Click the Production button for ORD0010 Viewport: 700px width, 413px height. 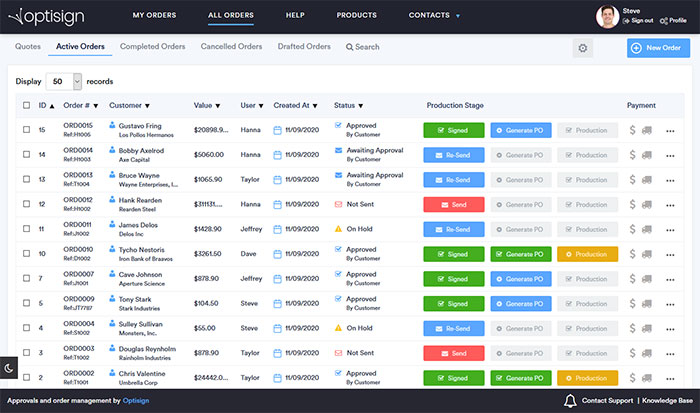(x=588, y=254)
